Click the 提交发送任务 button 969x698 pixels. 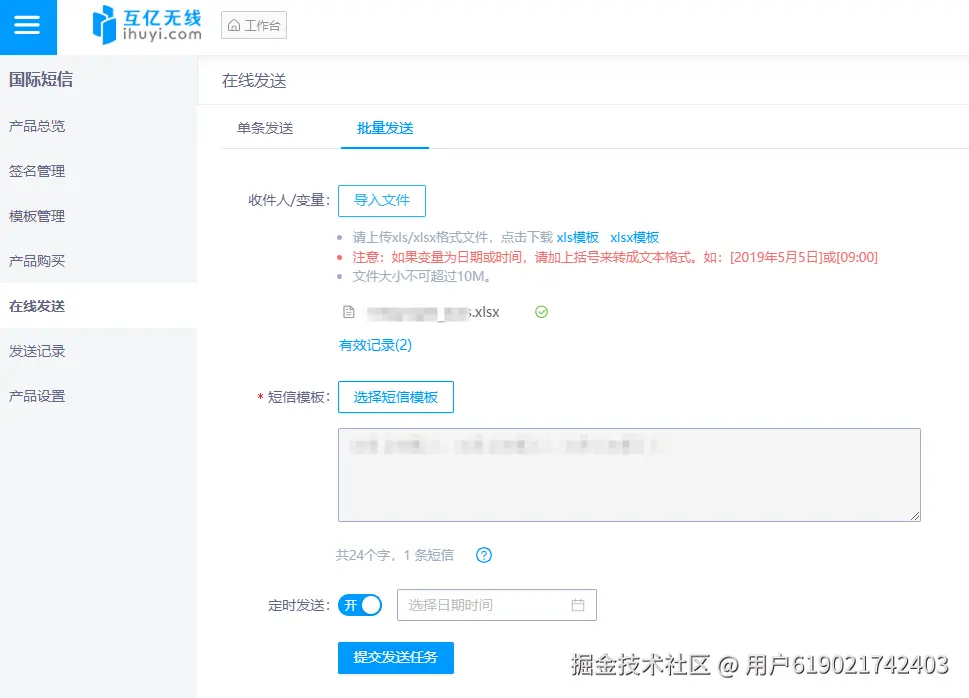(396, 658)
